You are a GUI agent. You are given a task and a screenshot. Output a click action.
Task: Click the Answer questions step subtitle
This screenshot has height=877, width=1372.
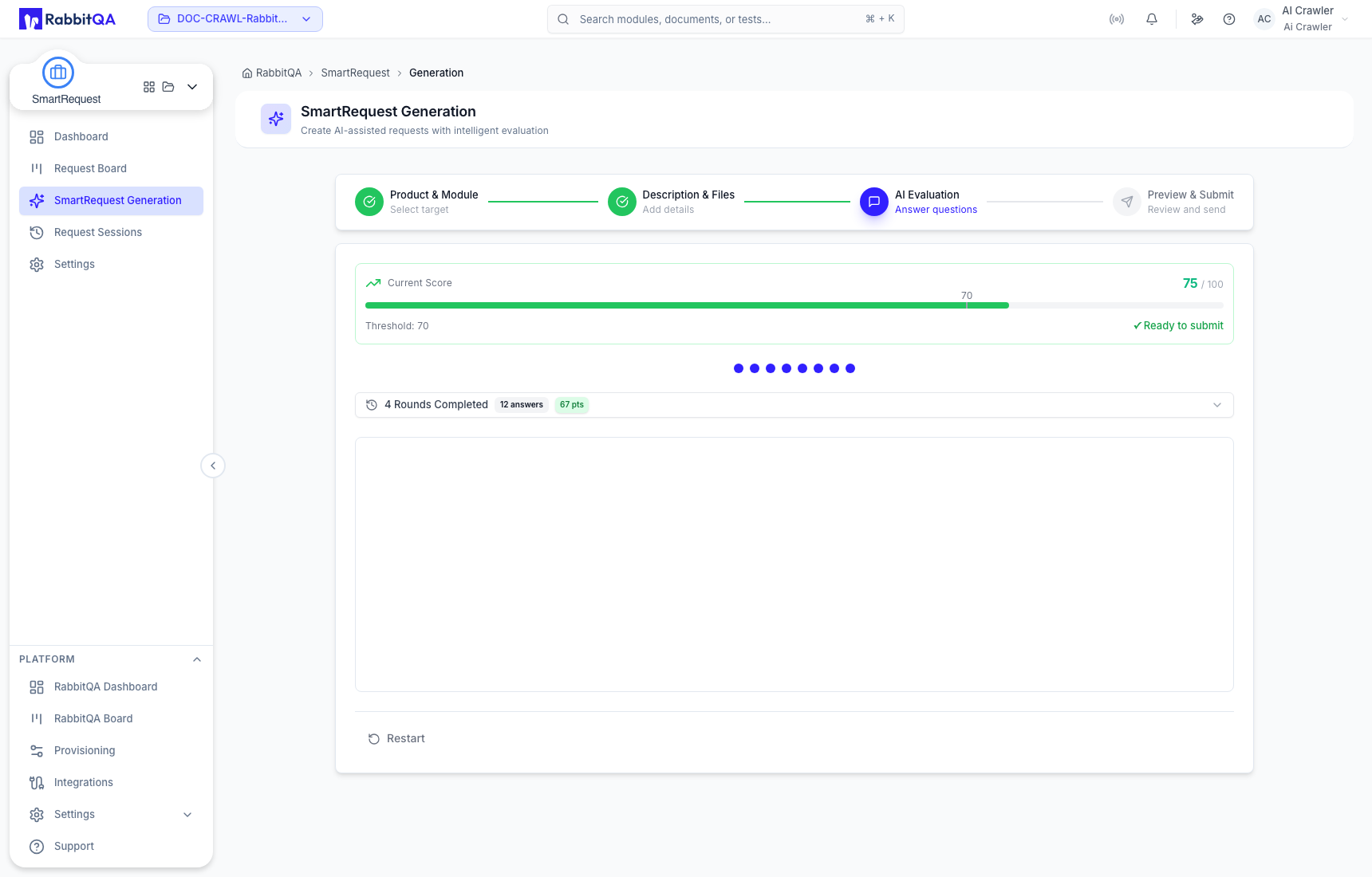936,210
